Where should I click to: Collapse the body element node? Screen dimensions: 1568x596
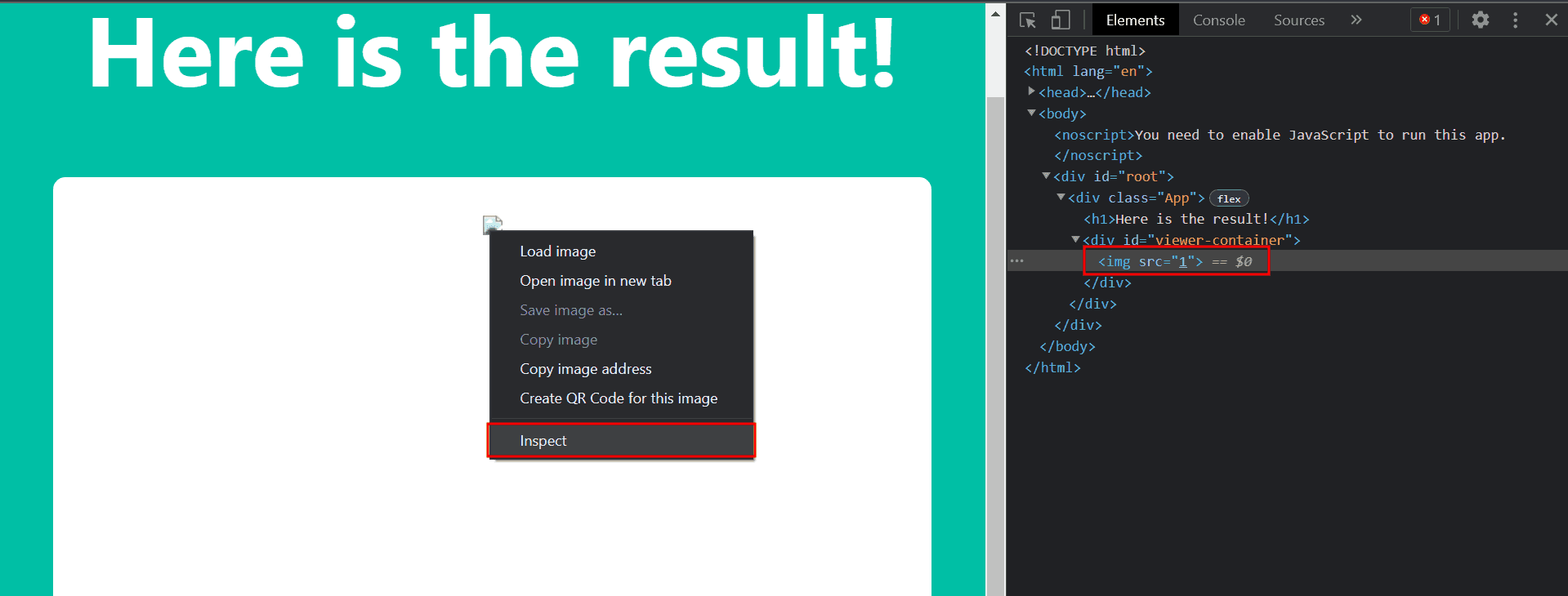tap(1031, 113)
